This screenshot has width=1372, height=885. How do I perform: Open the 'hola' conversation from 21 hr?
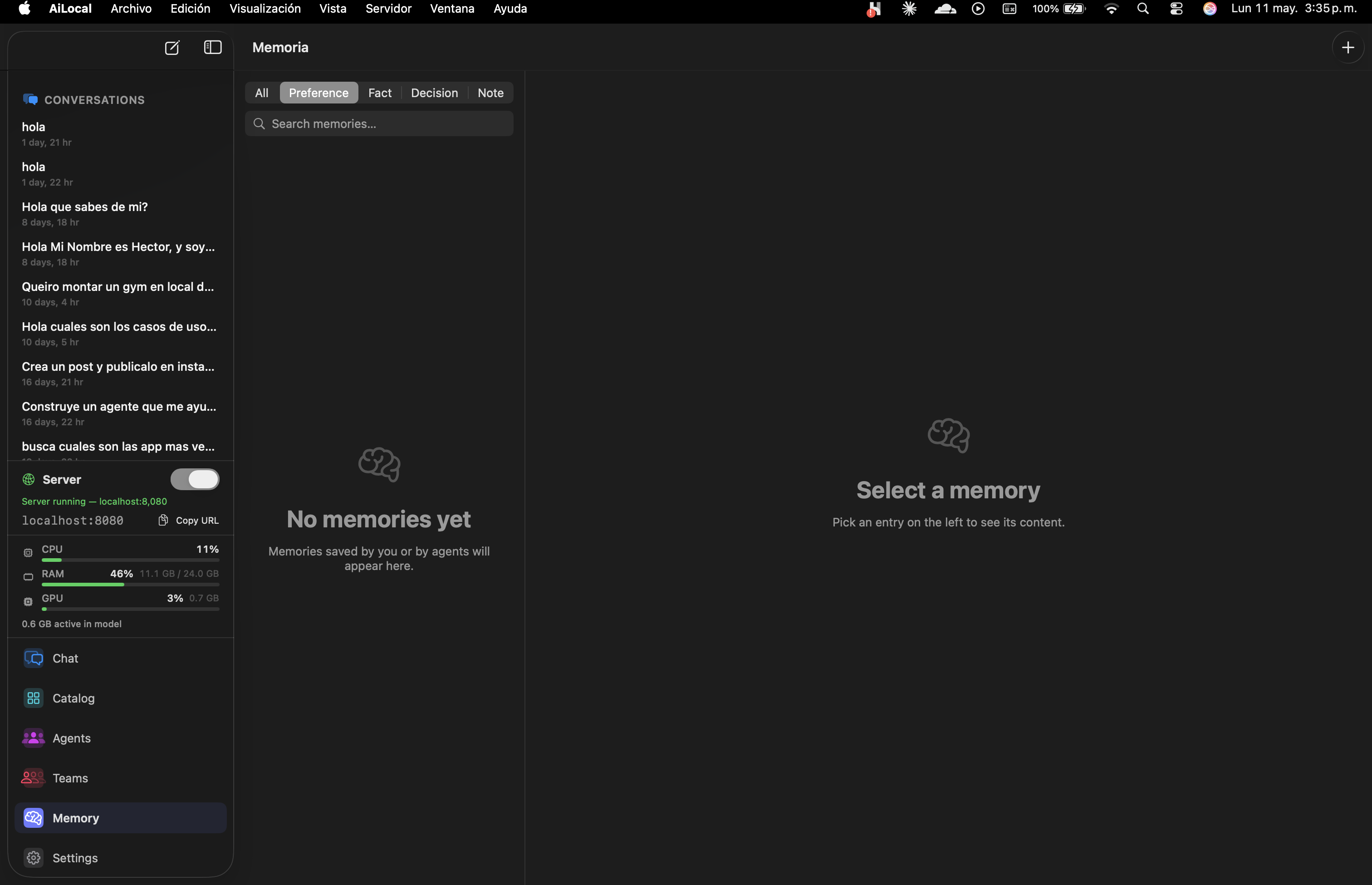121,134
